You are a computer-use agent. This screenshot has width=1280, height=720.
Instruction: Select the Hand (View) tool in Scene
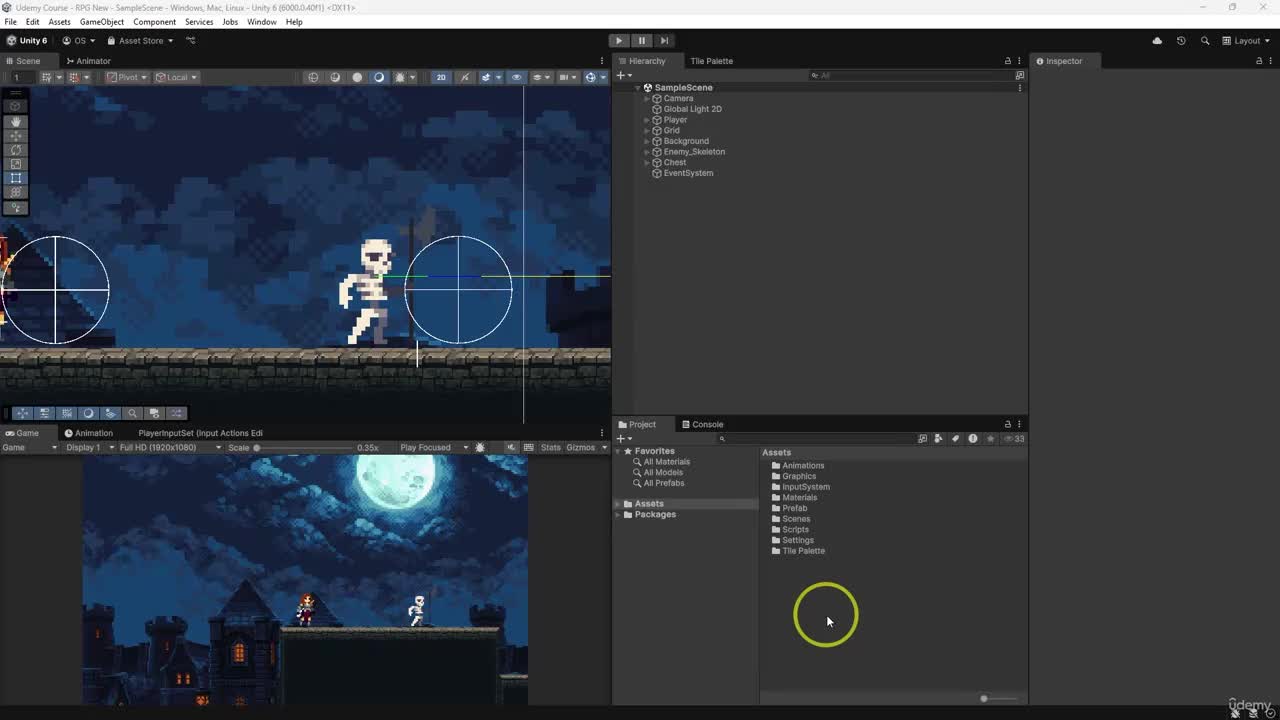pos(16,121)
